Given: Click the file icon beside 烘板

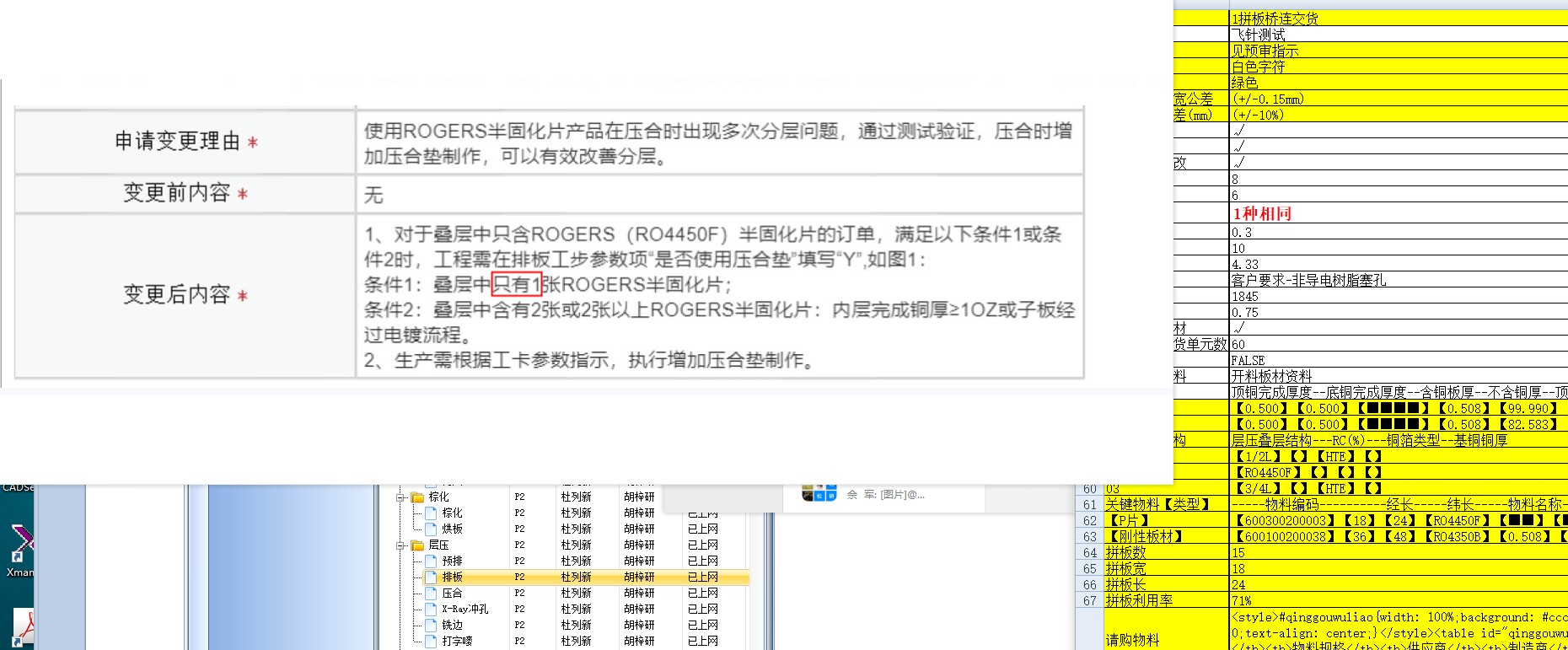Looking at the screenshot, I should 431,529.
